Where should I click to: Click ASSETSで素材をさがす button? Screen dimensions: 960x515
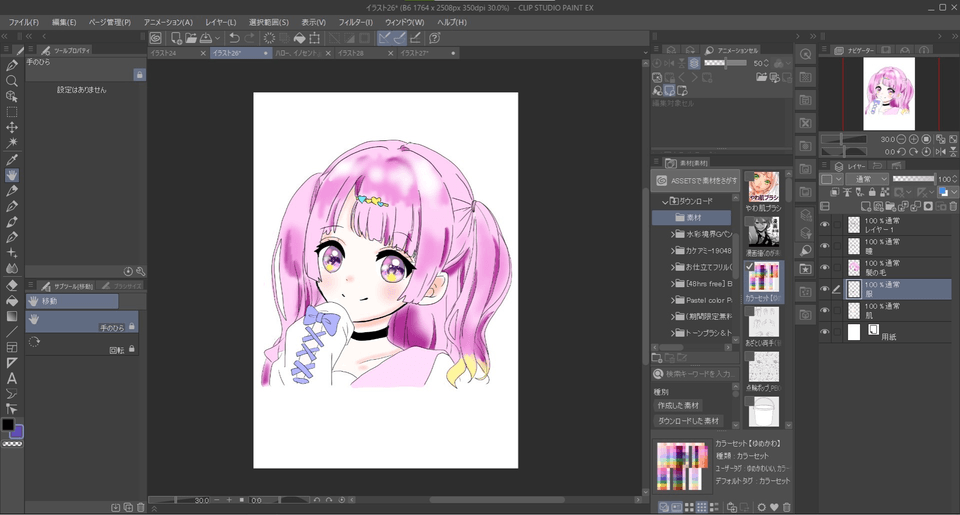tap(696, 181)
